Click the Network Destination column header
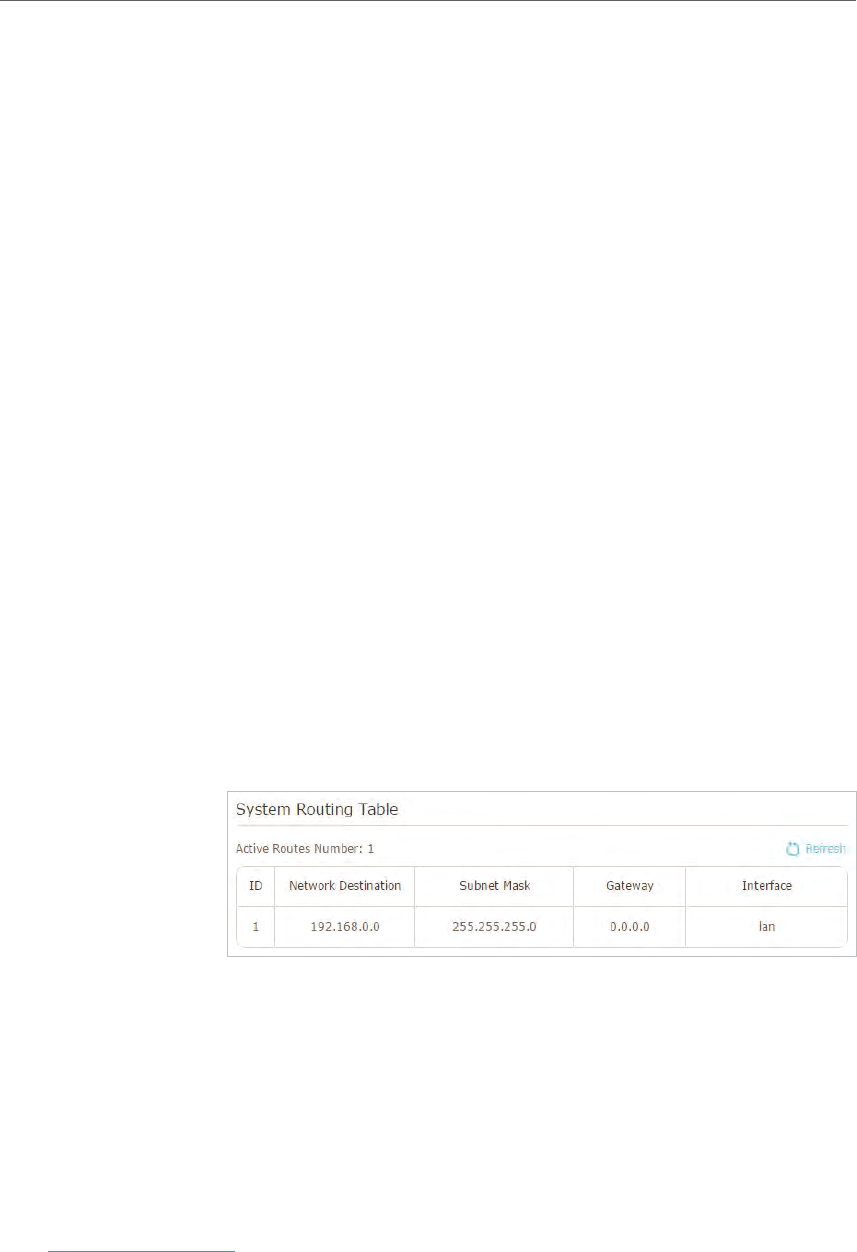Screen dimensions: 857x1252 (344, 886)
